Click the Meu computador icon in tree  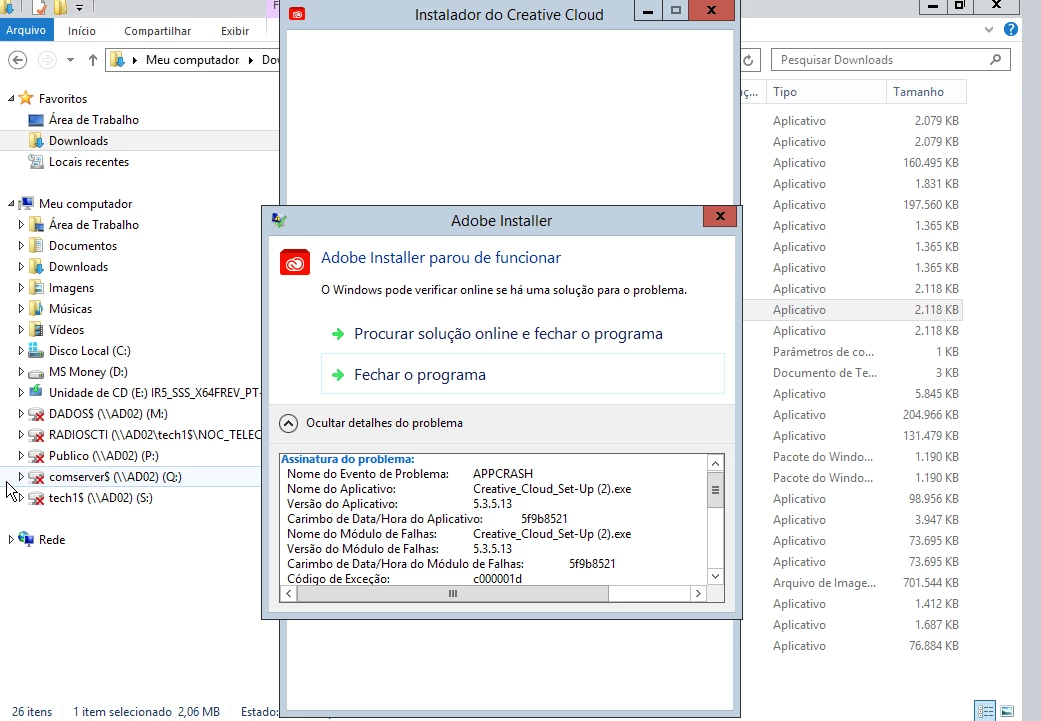pos(26,203)
